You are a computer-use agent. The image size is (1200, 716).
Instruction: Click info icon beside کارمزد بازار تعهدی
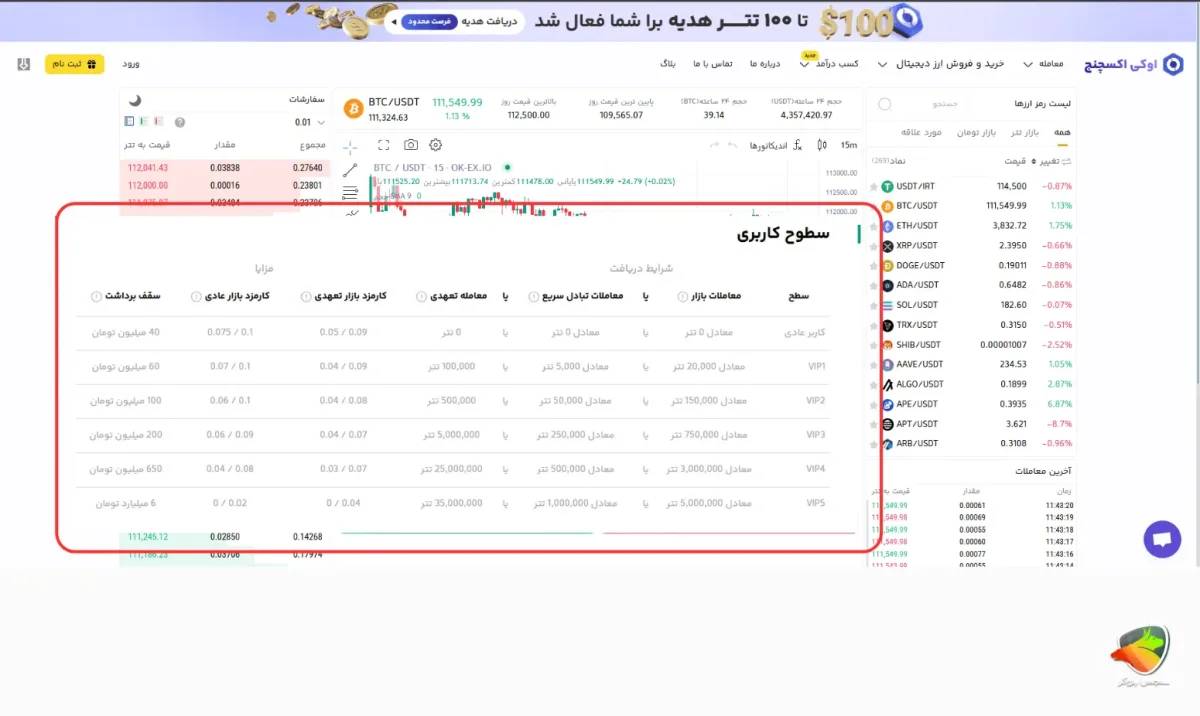308,296
